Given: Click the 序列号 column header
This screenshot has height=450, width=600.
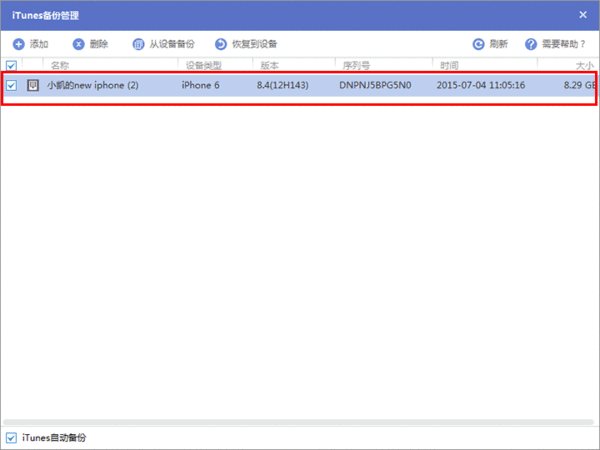Looking at the screenshot, I should pyautogui.click(x=357, y=66).
